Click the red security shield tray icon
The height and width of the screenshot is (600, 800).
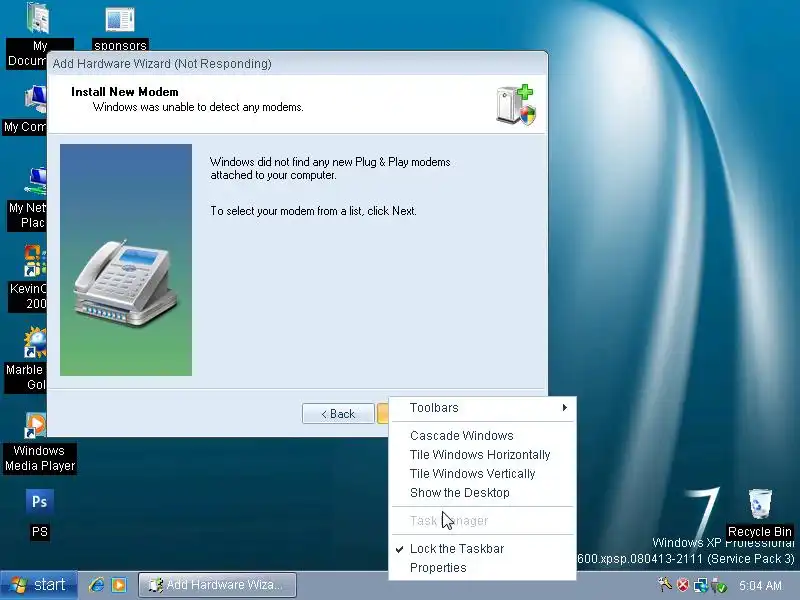click(683, 585)
